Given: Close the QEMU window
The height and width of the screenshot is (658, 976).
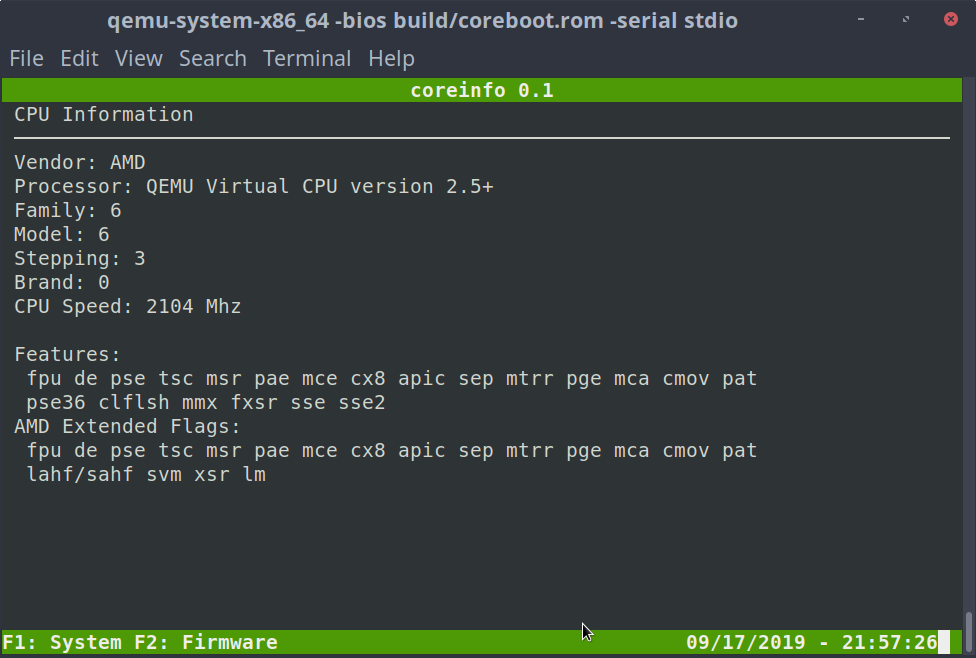Looking at the screenshot, I should (949, 18).
